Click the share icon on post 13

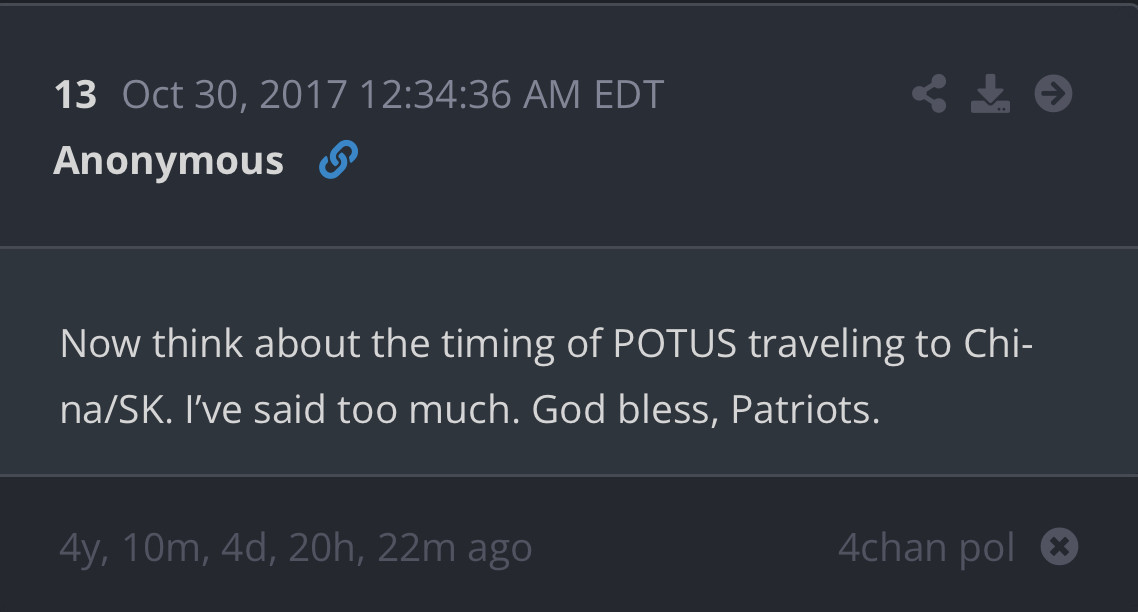pos(929,95)
